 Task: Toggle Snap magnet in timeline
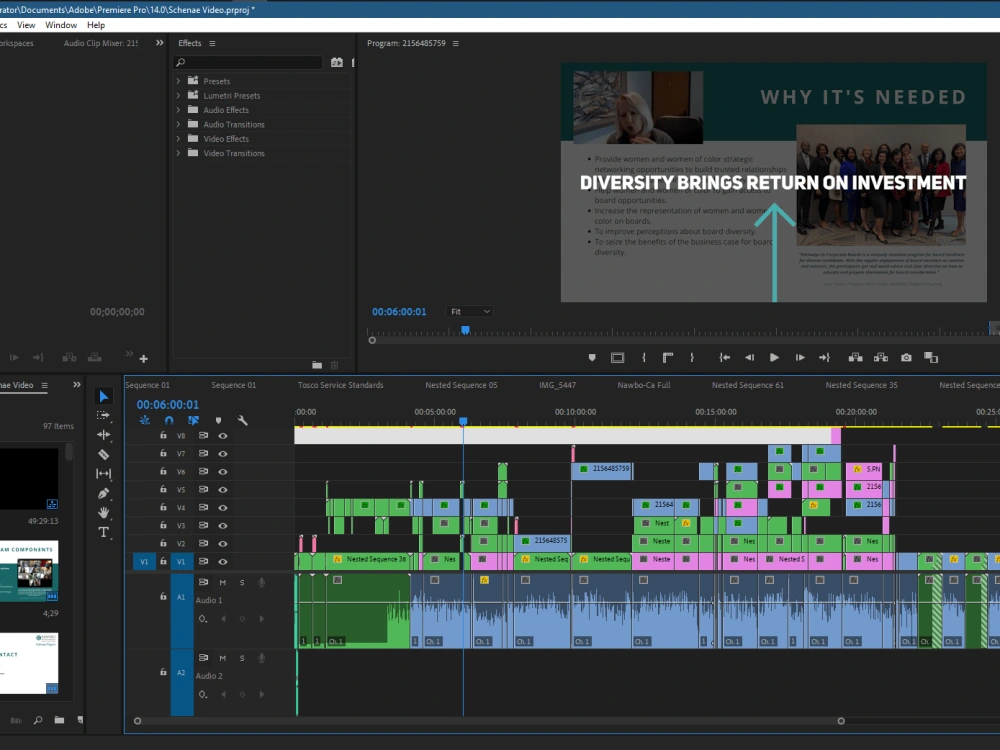pyautogui.click(x=169, y=420)
